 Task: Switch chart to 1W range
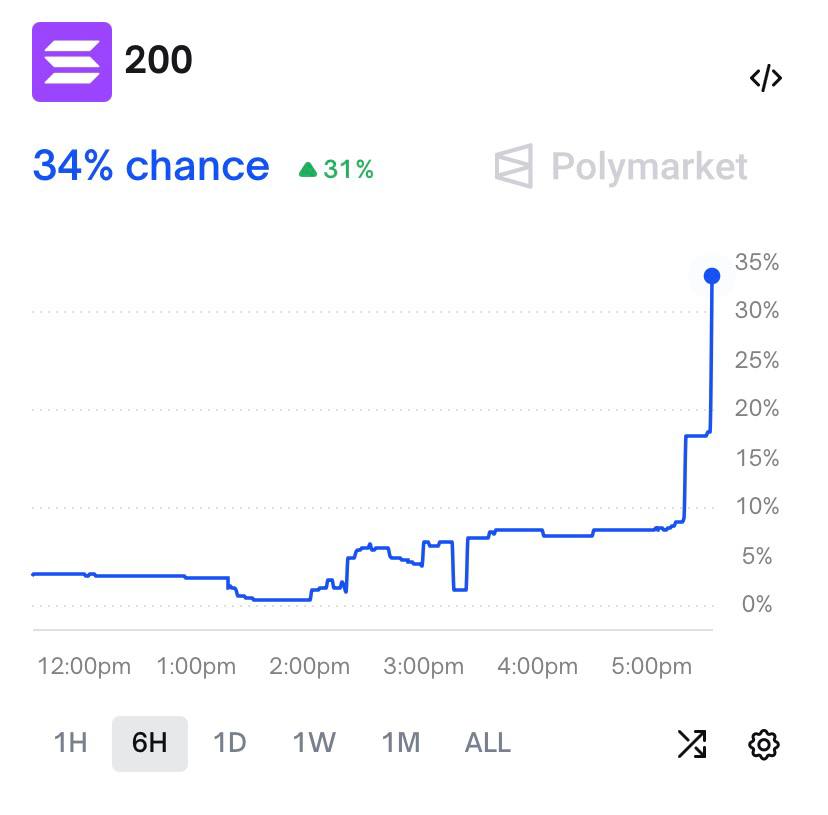pyautogui.click(x=314, y=743)
